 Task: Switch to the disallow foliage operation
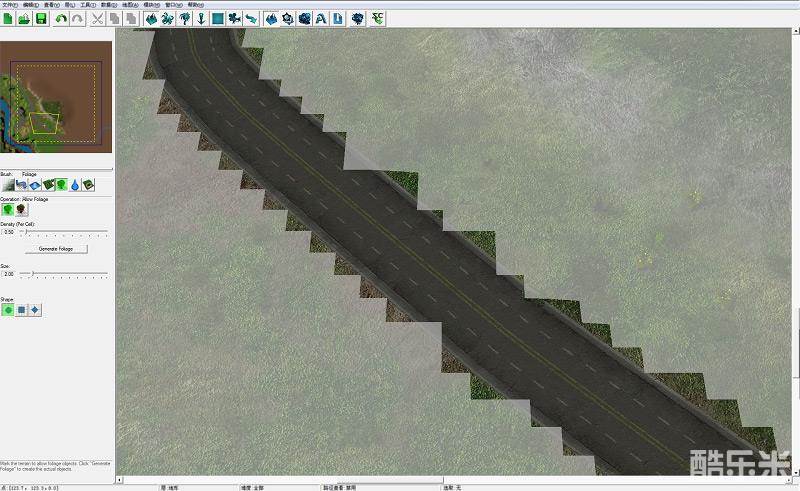22,210
